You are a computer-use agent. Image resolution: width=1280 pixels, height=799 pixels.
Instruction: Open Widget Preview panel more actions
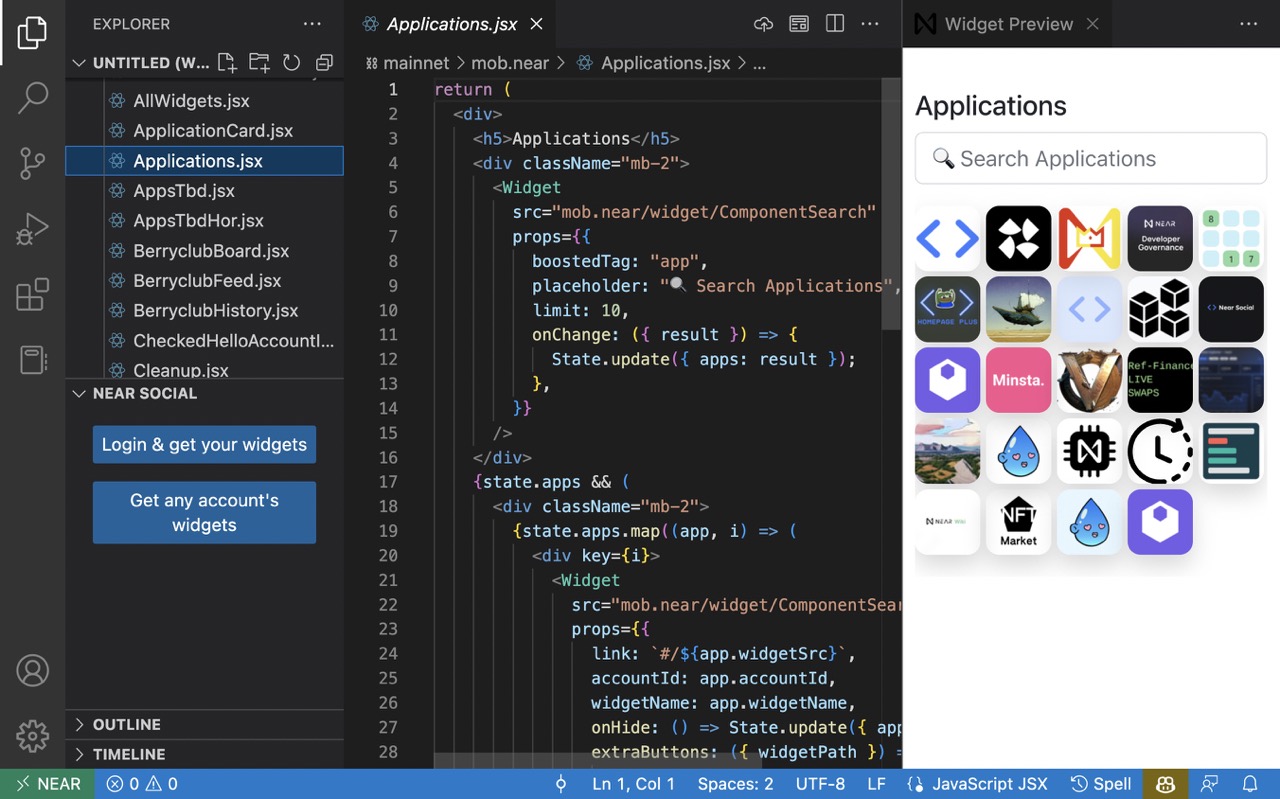click(1249, 24)
